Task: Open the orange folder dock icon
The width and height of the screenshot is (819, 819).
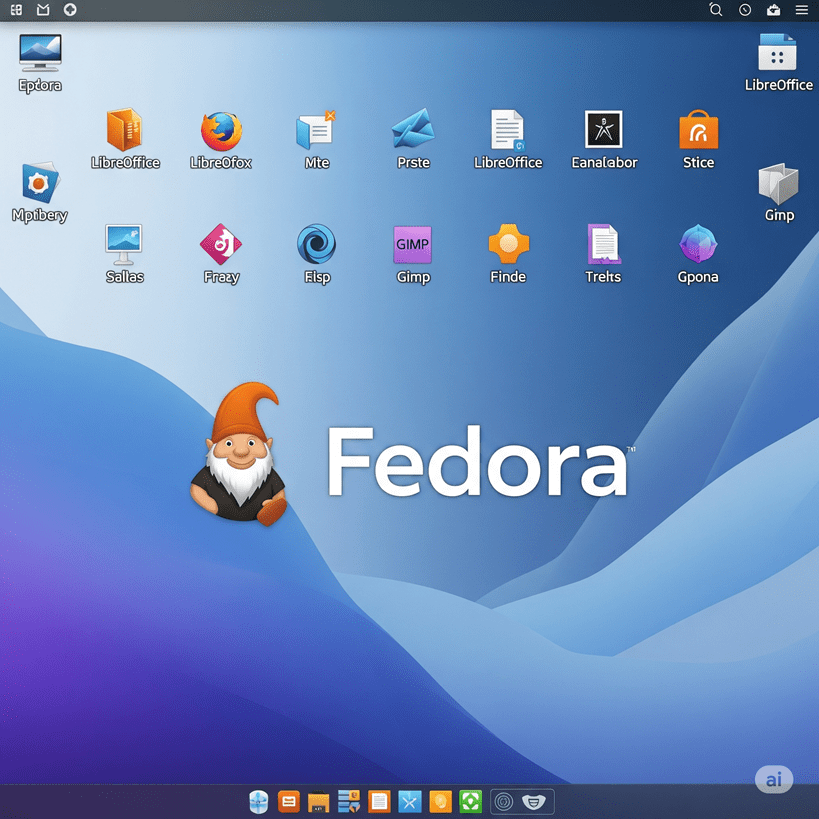Action: [318, 802]
